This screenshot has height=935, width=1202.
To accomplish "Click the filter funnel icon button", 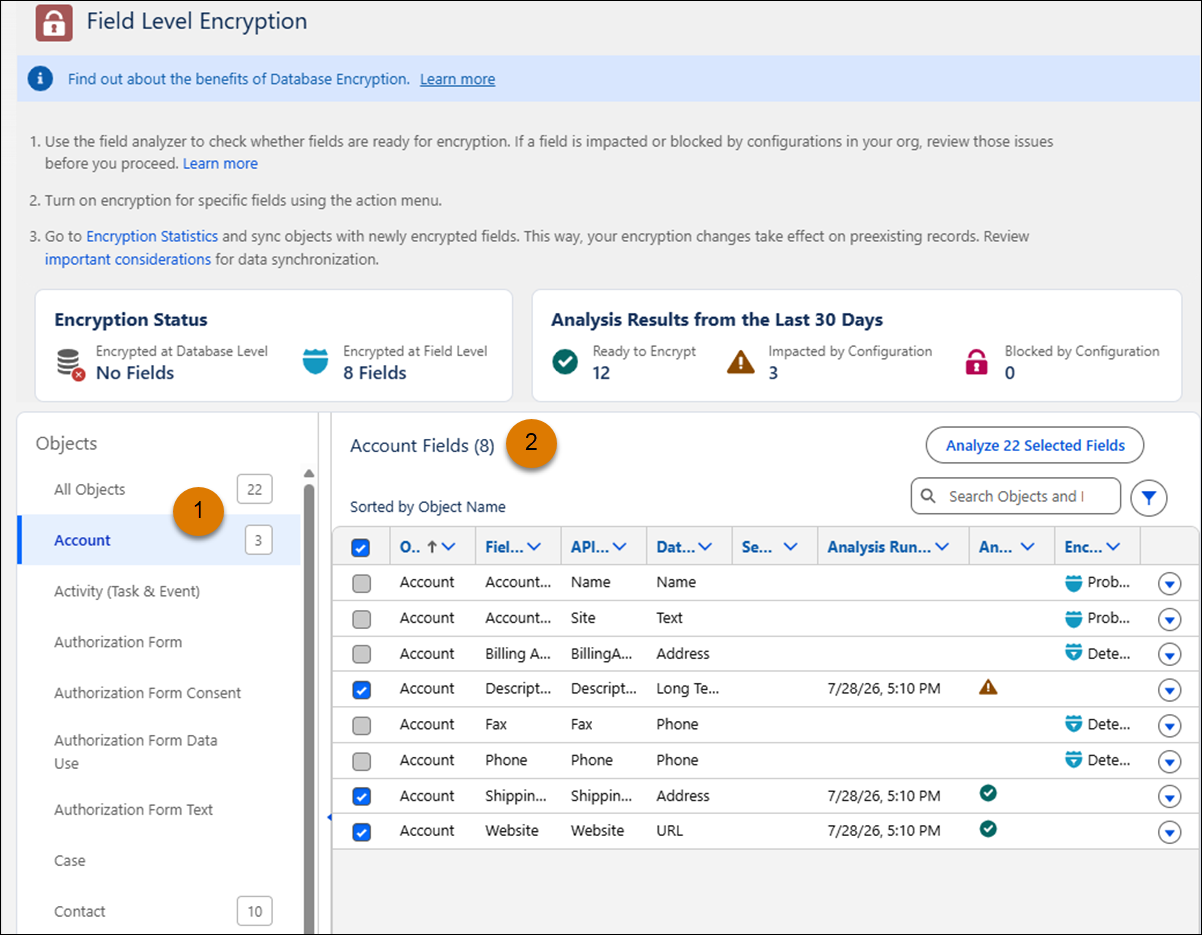I will [x=1149, y=497].
